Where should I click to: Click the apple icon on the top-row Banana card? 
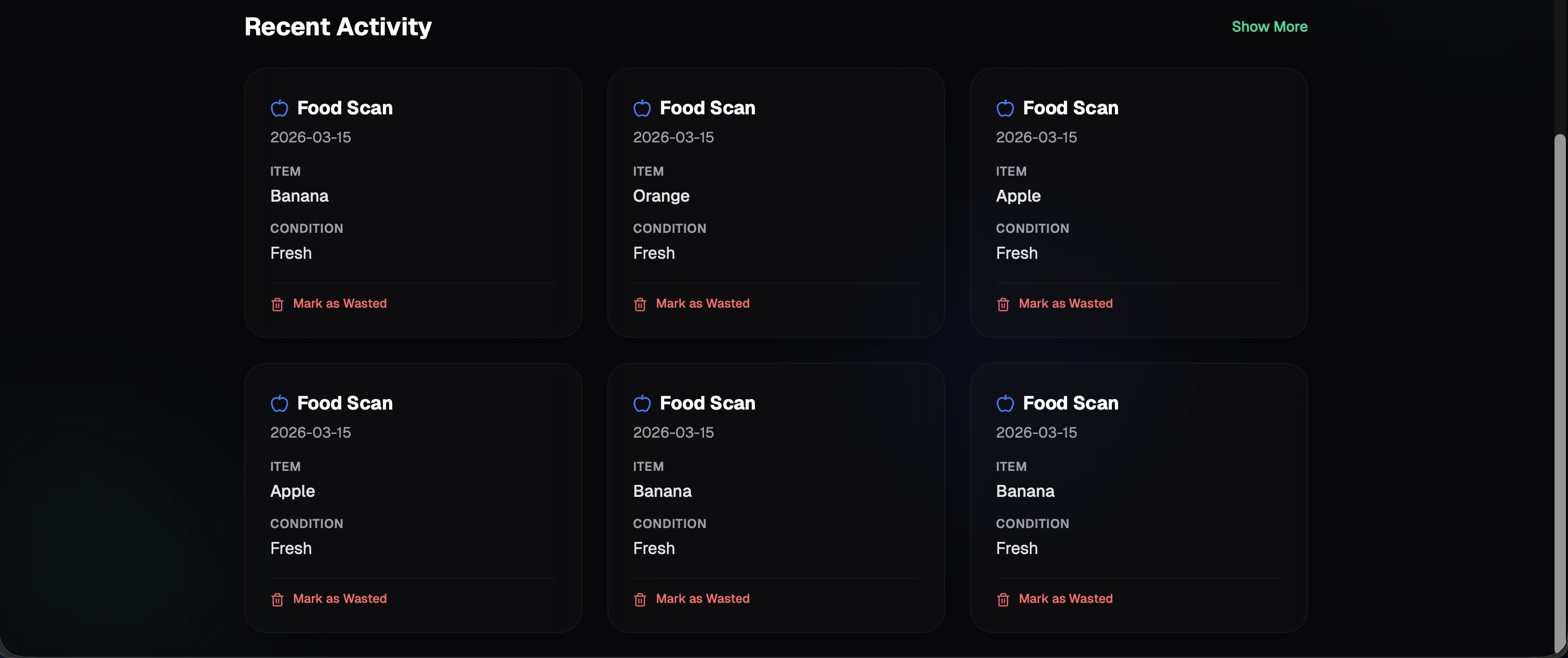coord(279,108)
